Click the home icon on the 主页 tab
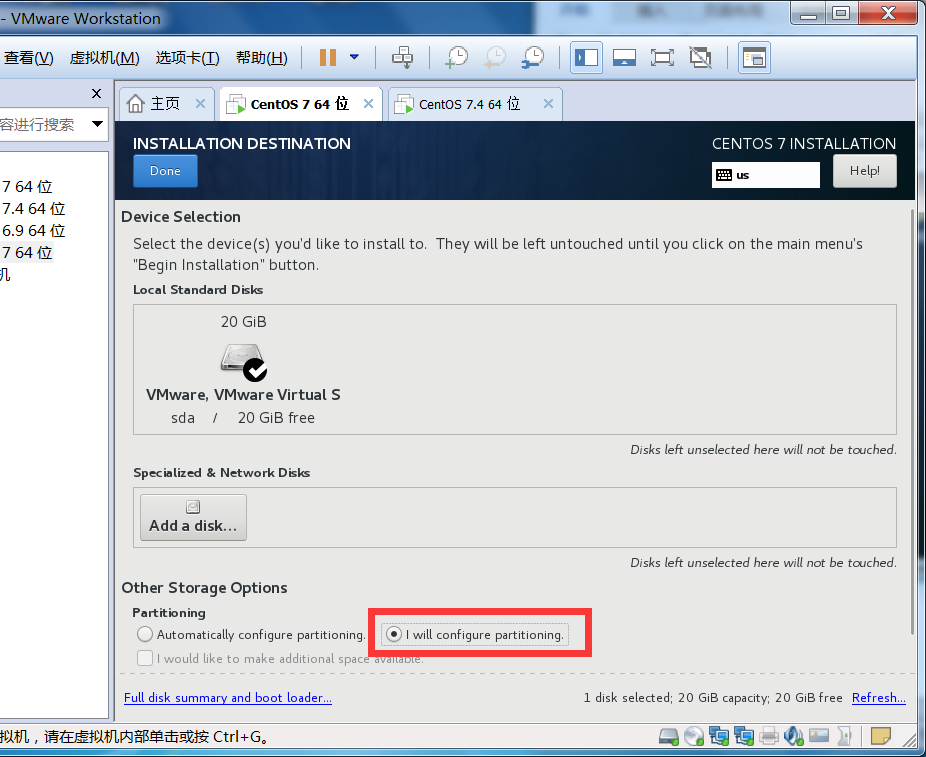Screen dimensions: 926x757 pos(135,103)
